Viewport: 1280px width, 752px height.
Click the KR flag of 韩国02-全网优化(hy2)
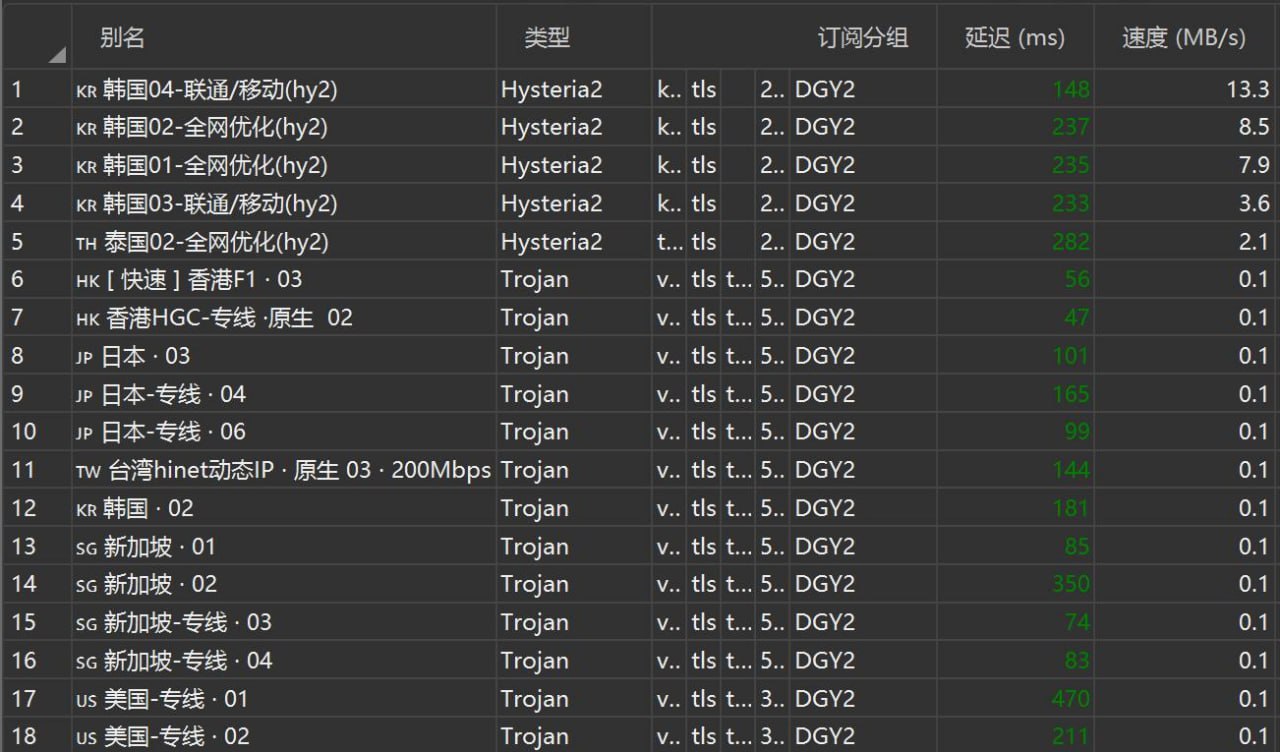(87, 129)
